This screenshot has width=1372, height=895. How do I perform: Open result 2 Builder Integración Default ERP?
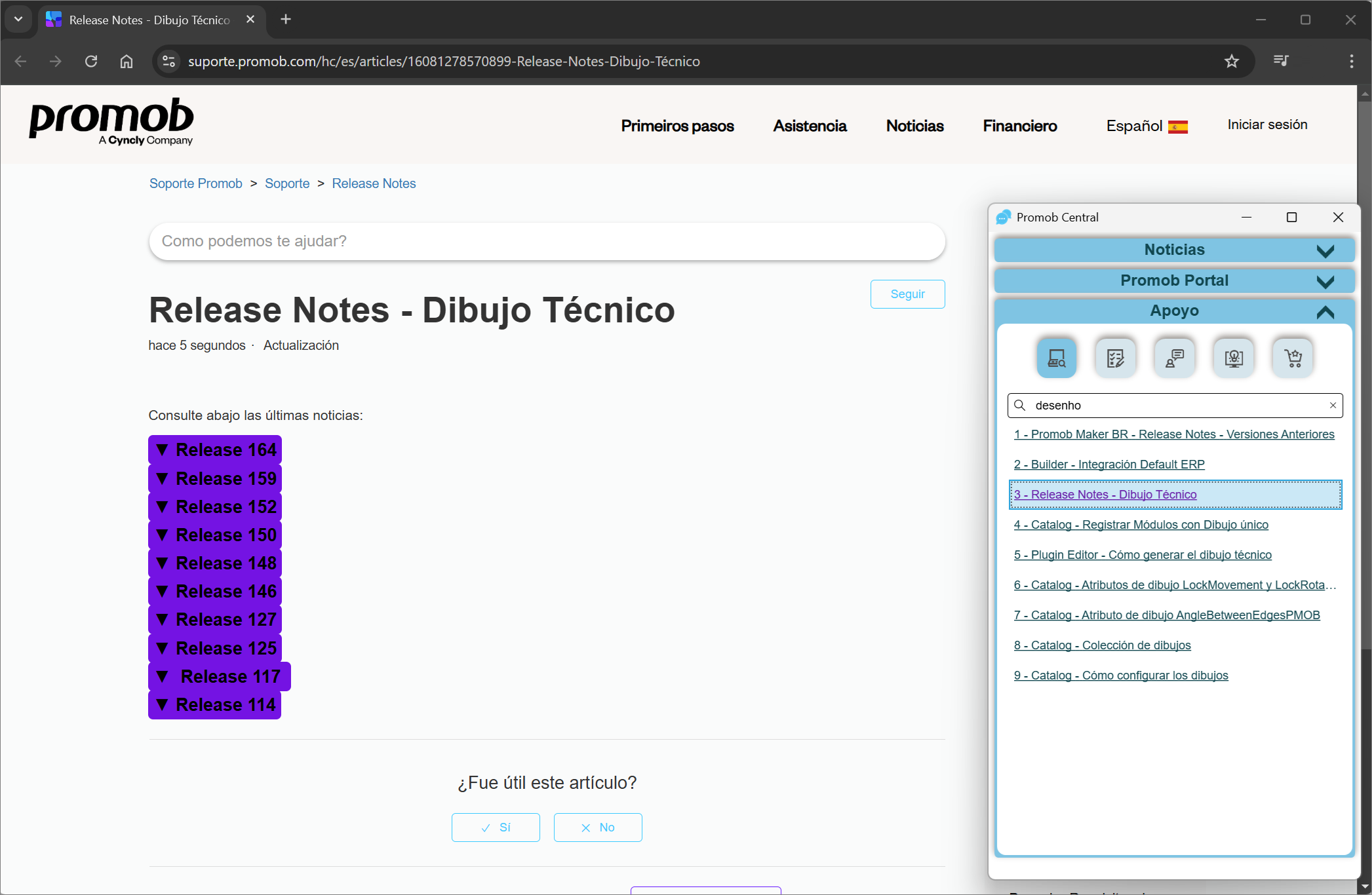[x=1109, y=465]
